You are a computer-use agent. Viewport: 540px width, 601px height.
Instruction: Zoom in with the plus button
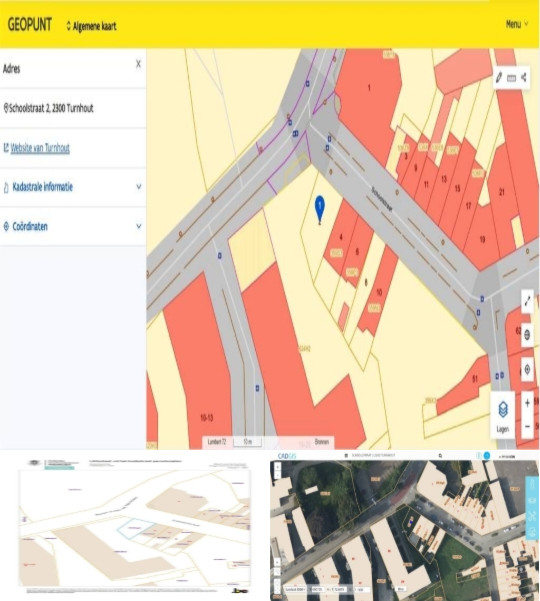point(527,403)
